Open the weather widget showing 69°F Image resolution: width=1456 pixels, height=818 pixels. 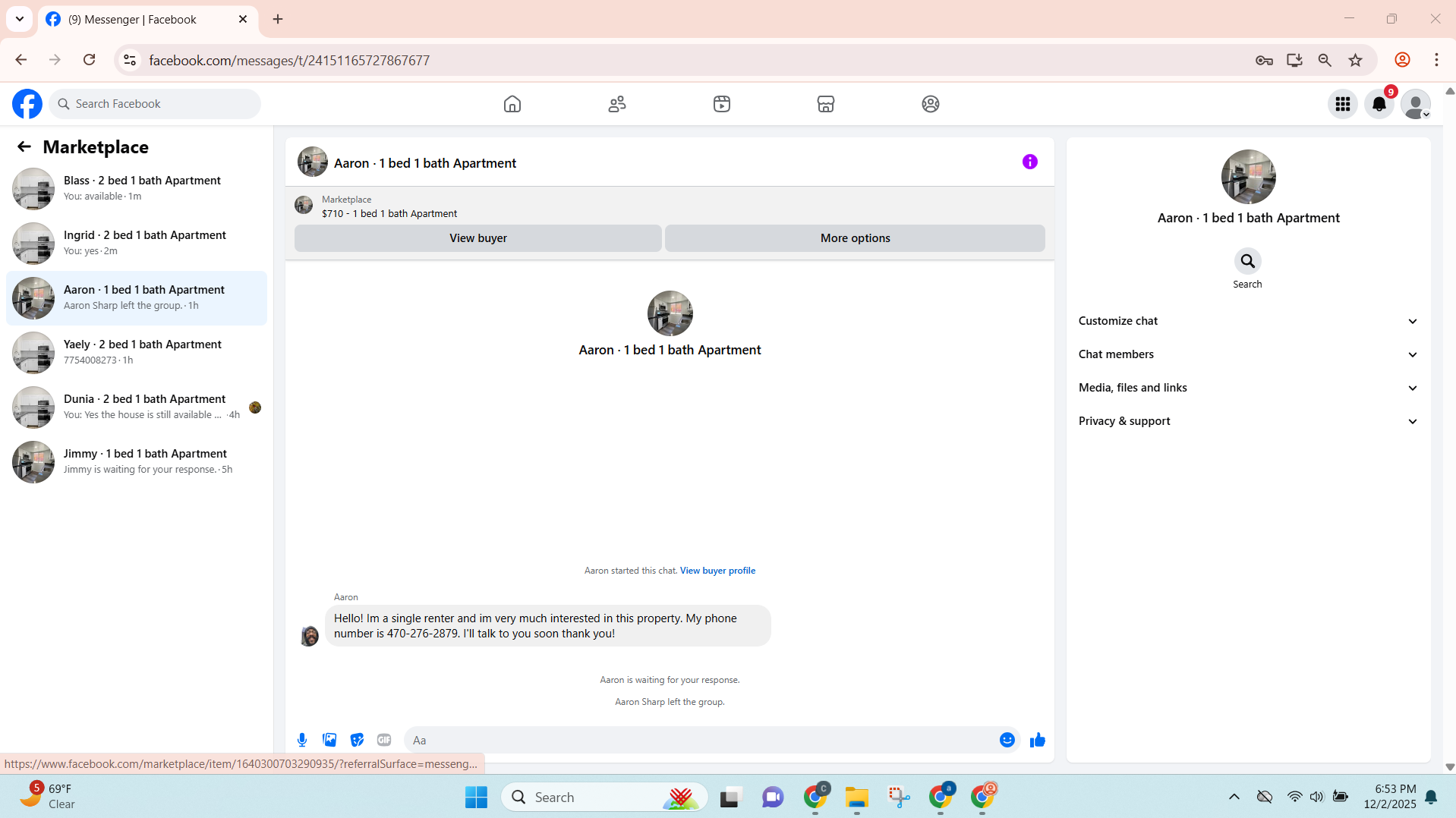tap(47, 796)
